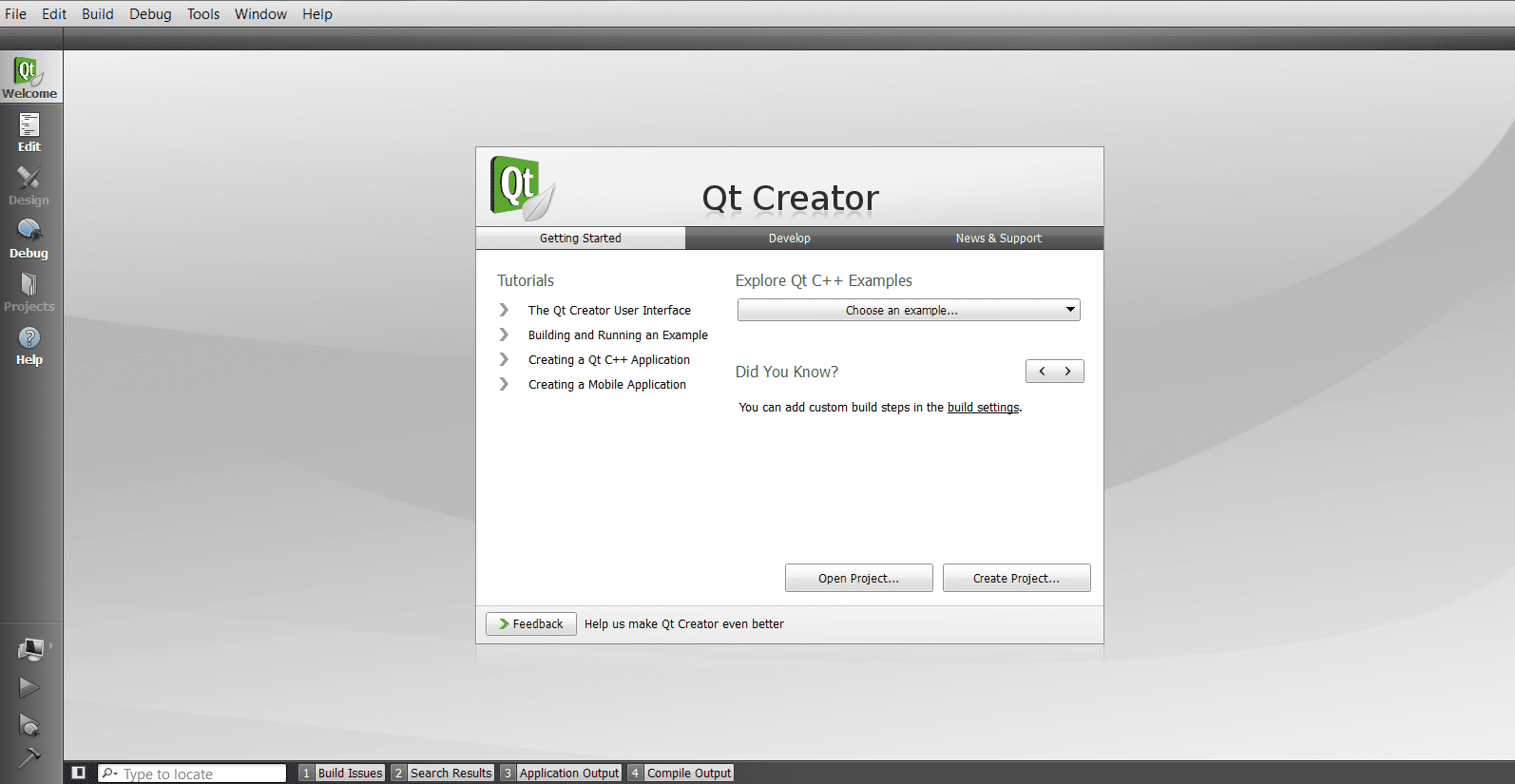This screenshot has height=784, width=1515.
Task: Open the Tools menu
Action: point(202,14)
